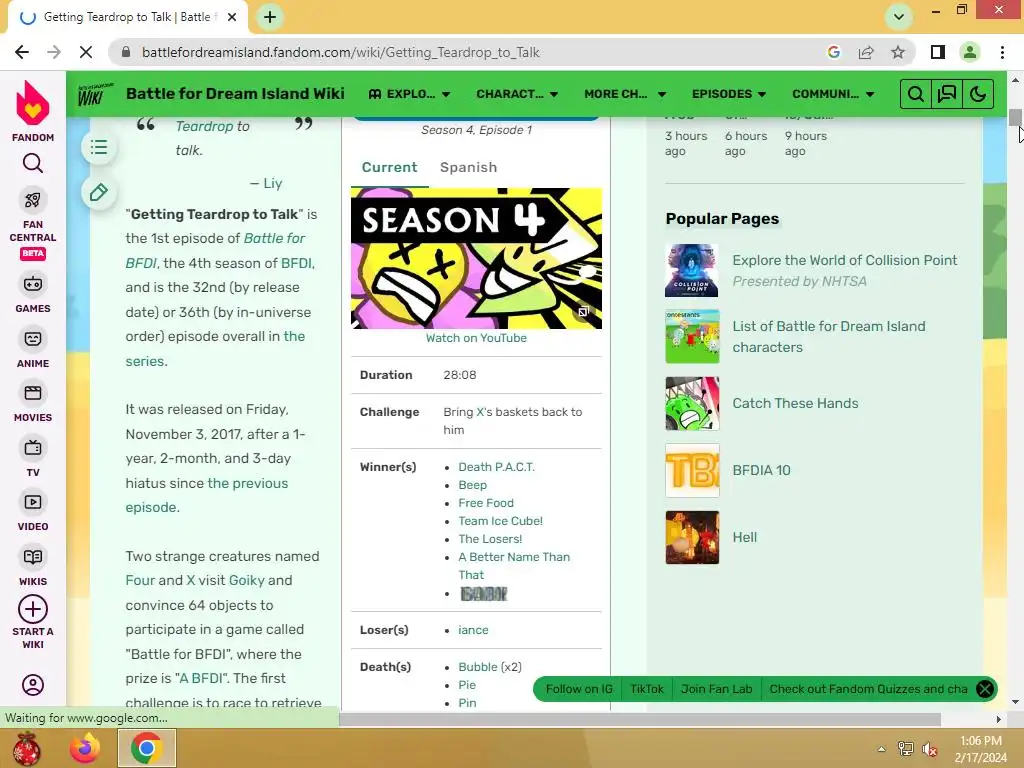Dismiss the green promo banner
The width and height of the screenshot is (1024, 768).
click(985, 689)
